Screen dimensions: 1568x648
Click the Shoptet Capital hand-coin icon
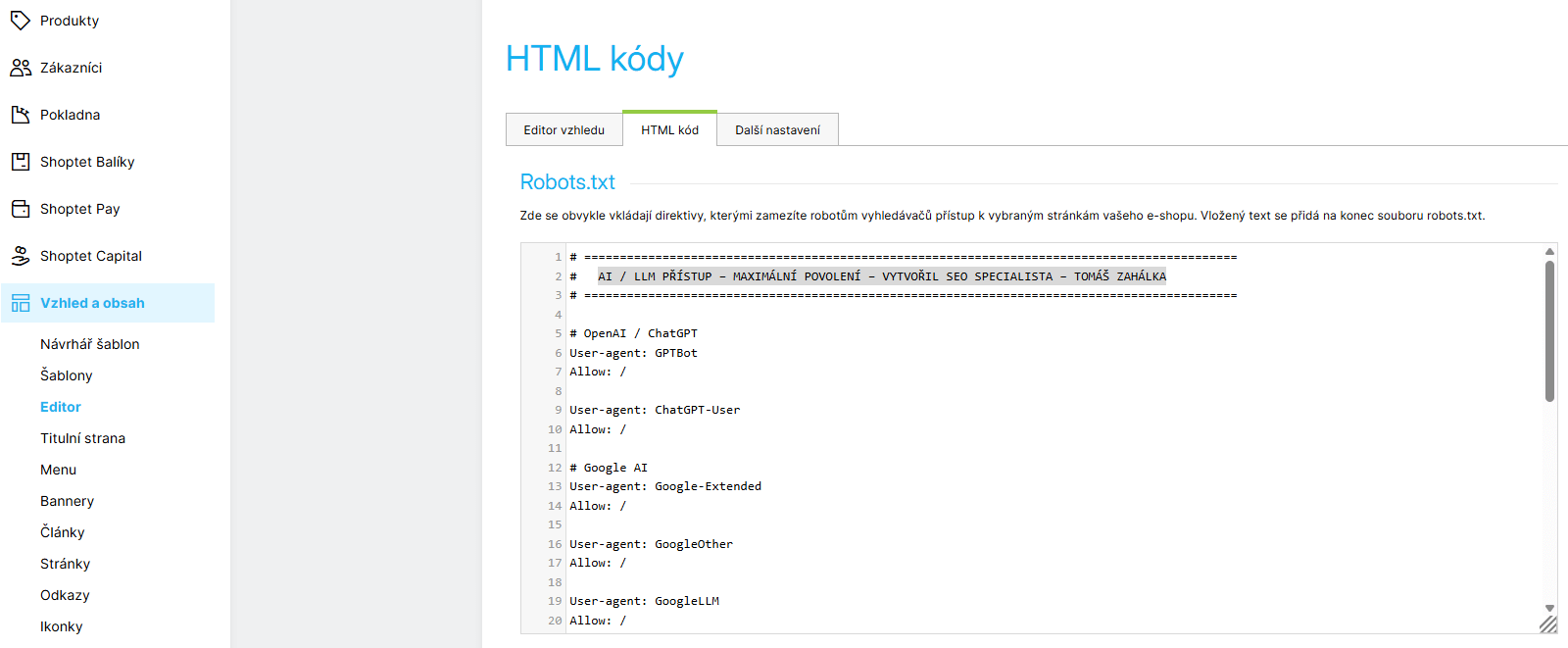click(21, 256)
